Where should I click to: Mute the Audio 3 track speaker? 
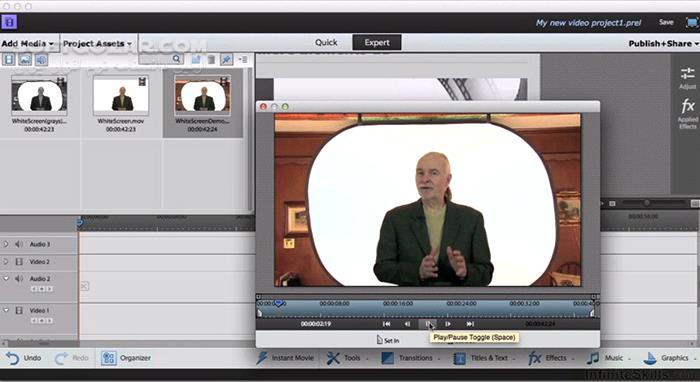click(x=19, y=244)
